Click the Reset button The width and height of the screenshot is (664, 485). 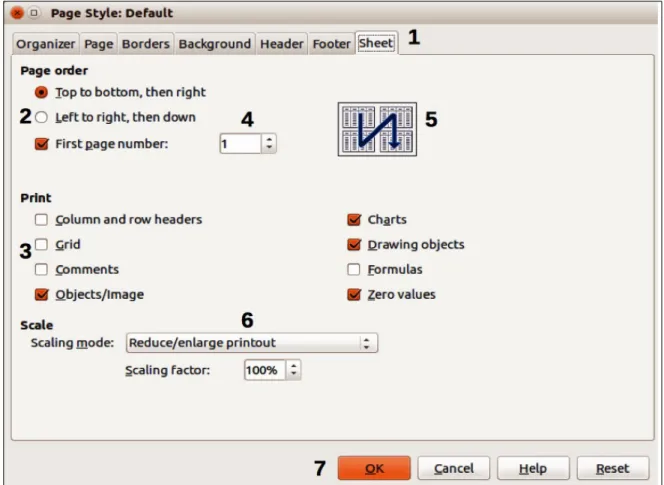point(613,468)
